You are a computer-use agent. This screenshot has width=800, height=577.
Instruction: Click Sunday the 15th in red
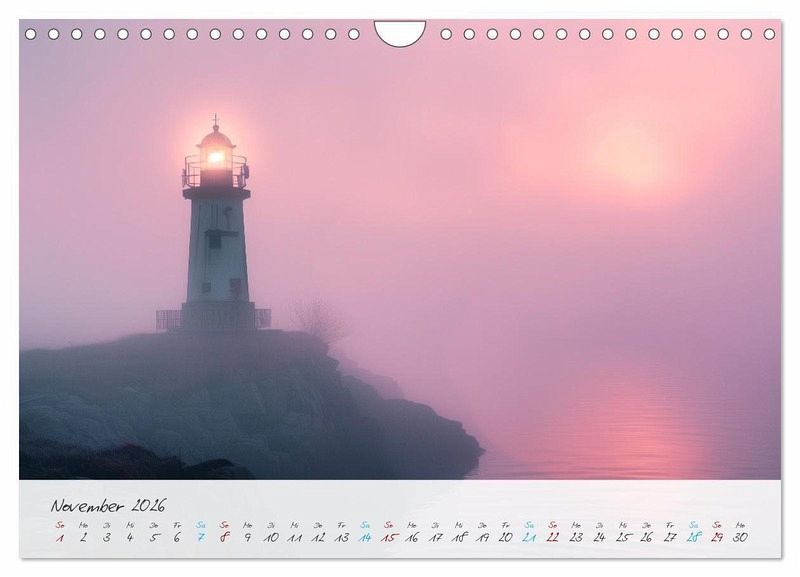click(388, 537)
